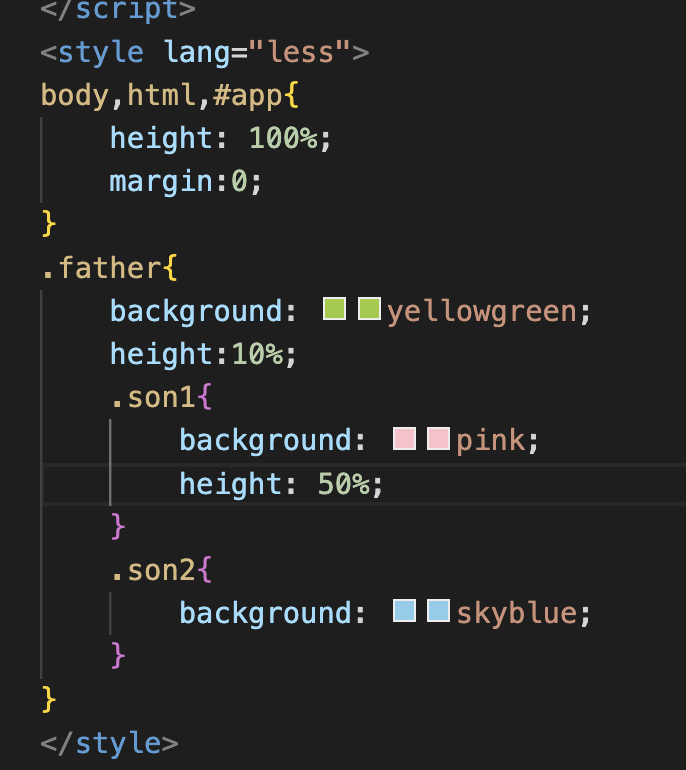The image size is (686, 770).
Task: Click the 'margin:0;' declaration
Action: (x=186, y=182)
